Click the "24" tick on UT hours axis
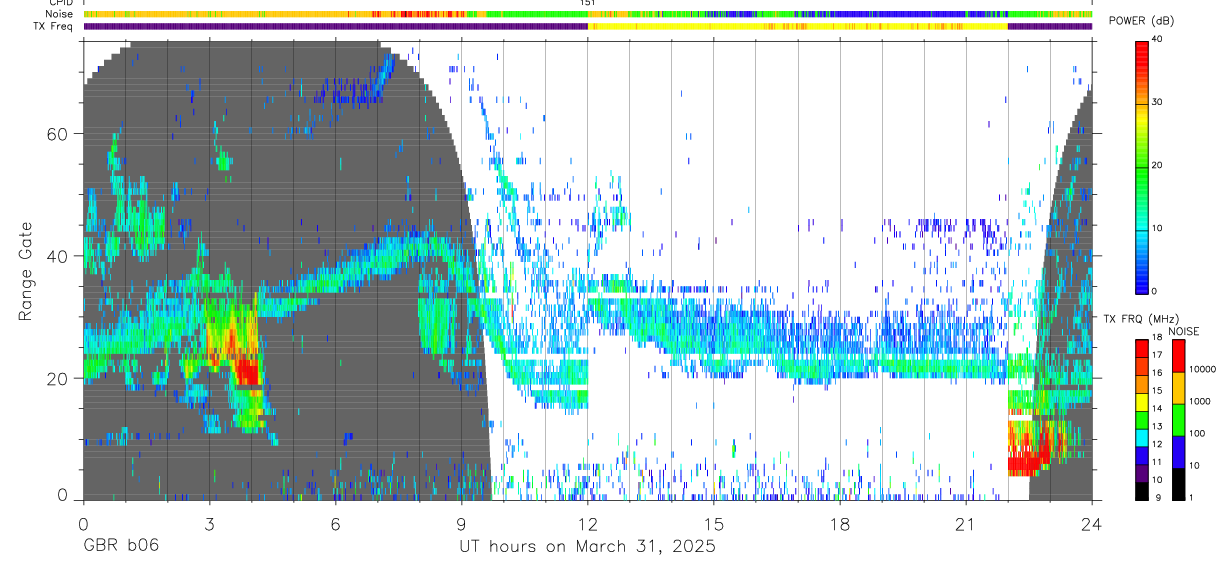 tap(1092, 524)
